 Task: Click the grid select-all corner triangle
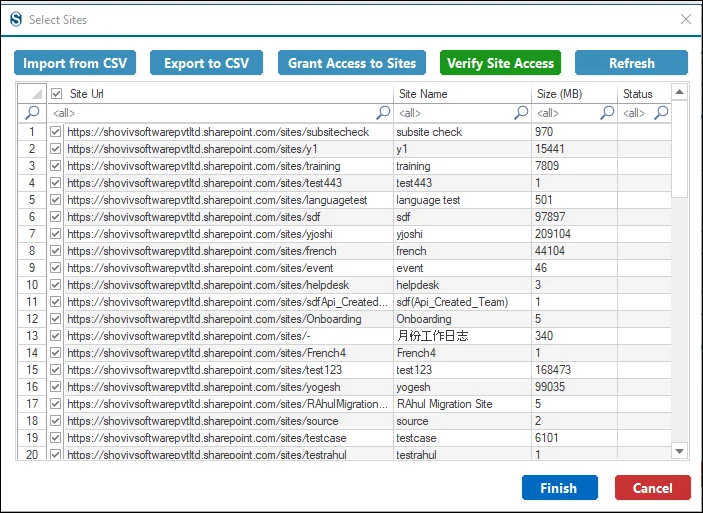tap(37, 94)
